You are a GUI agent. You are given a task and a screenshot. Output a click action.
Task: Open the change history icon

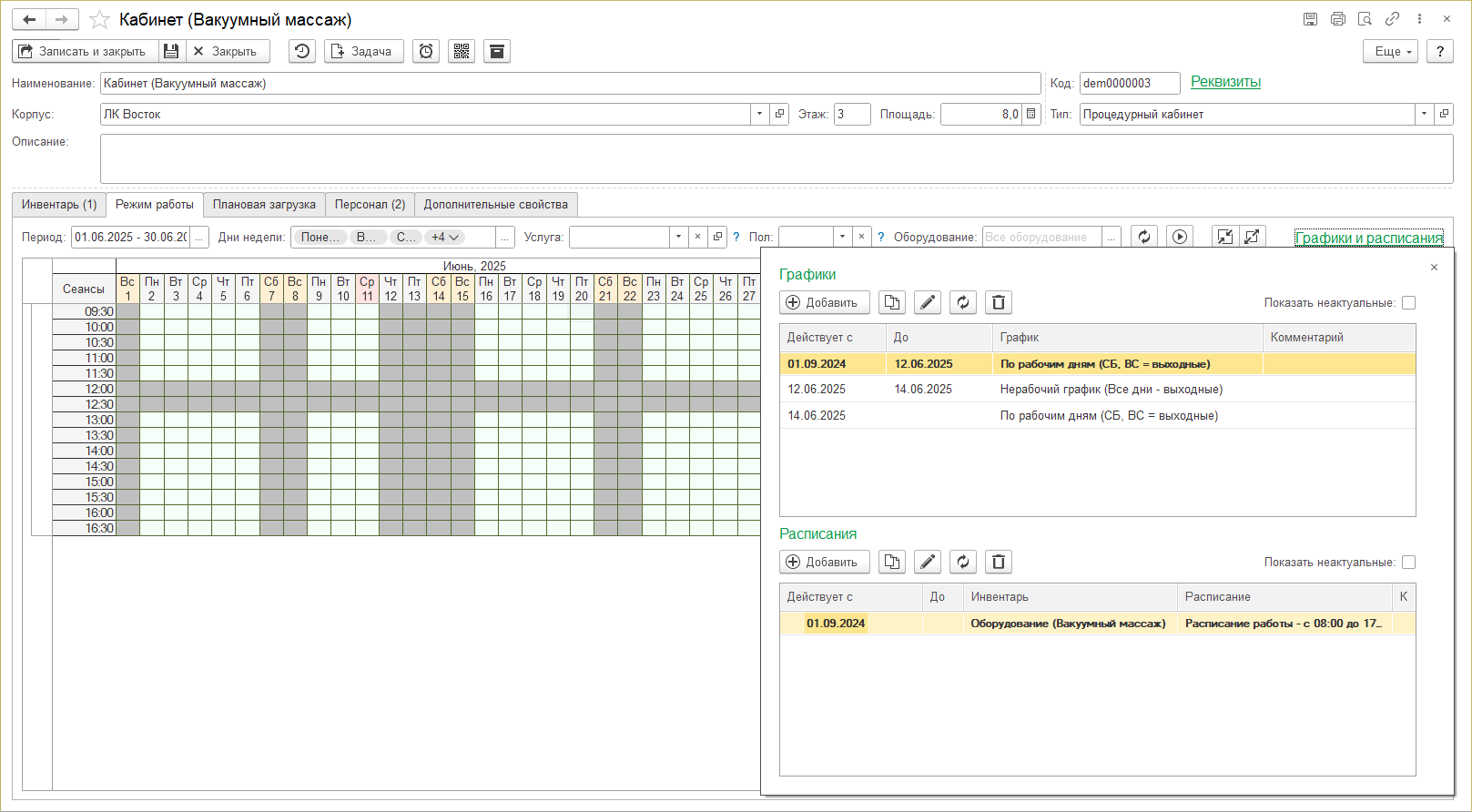coord(302,52)
